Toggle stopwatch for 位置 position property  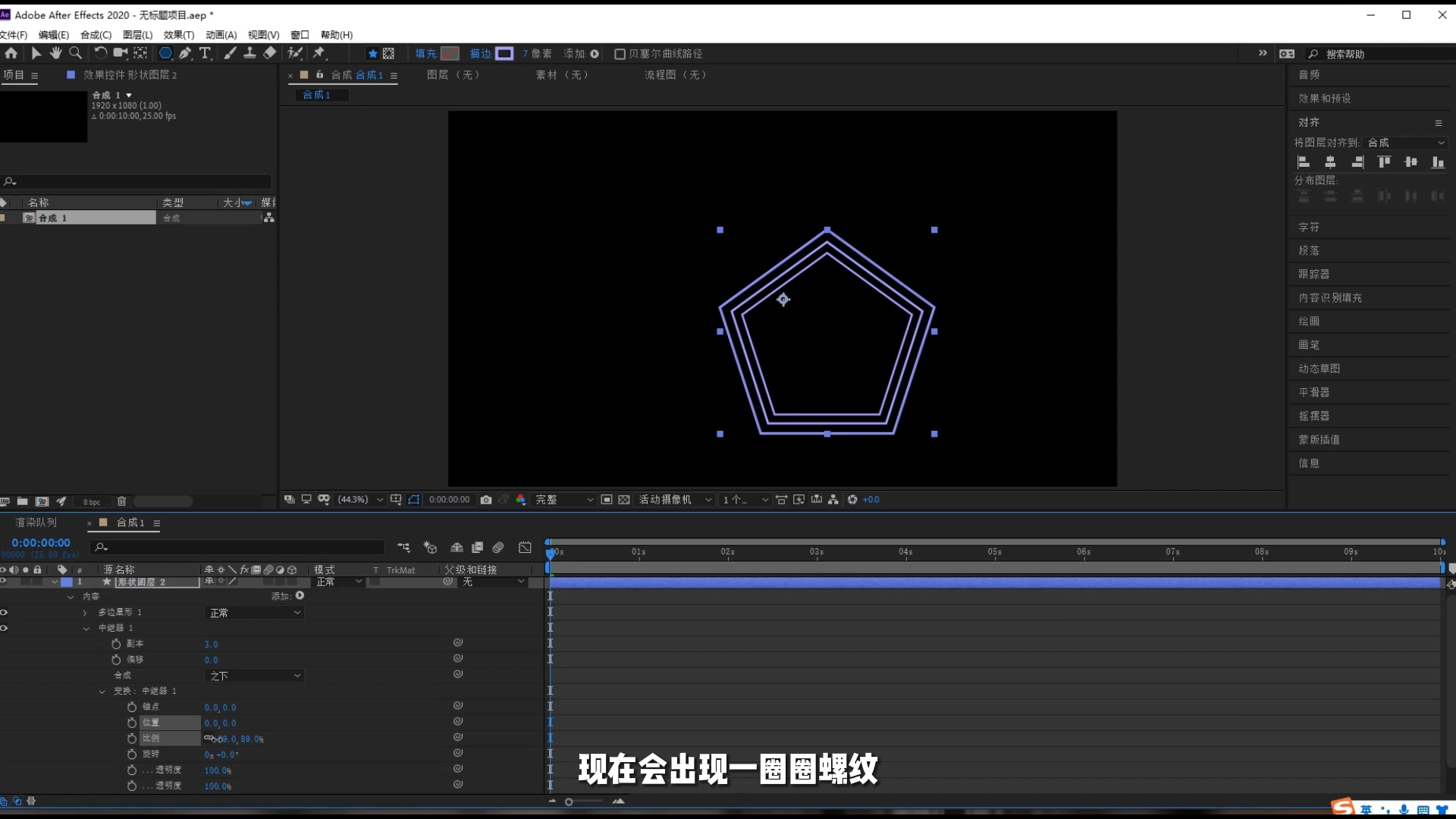[132, 723]
